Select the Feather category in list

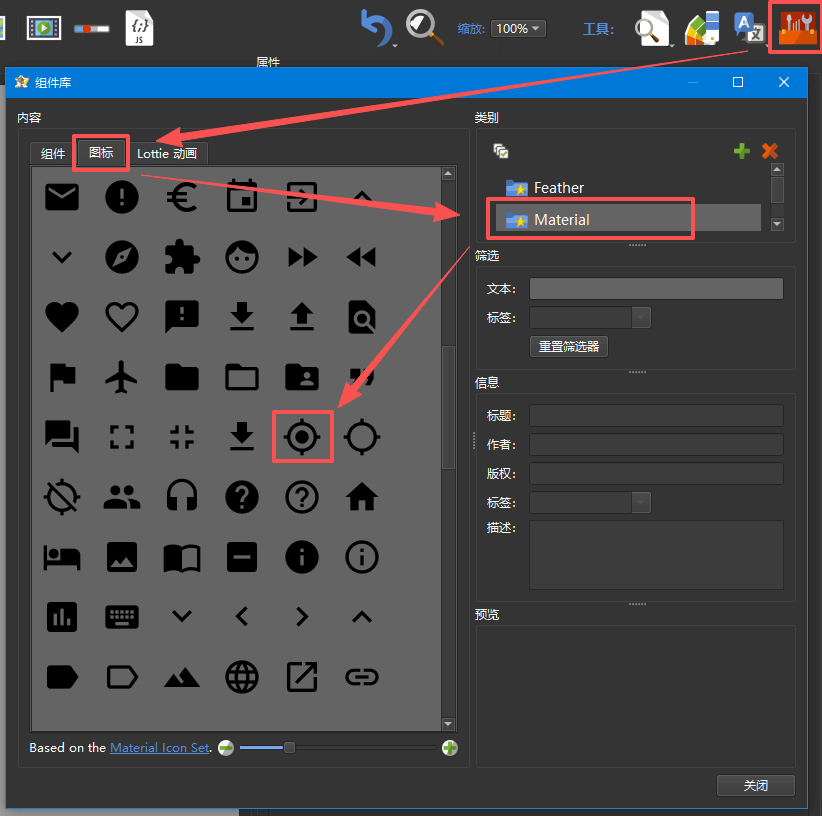[558, 187]
